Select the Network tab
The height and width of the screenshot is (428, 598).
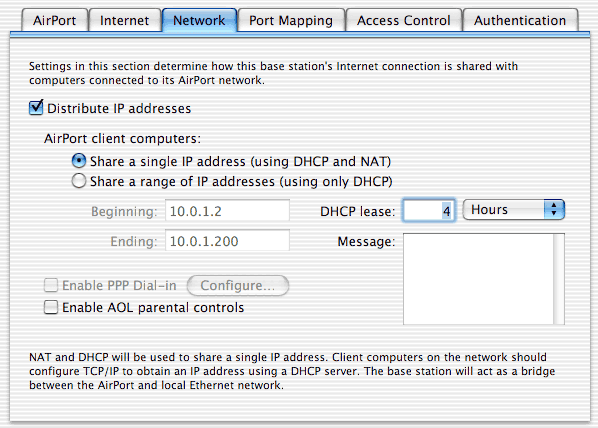(x=199, y=20)
